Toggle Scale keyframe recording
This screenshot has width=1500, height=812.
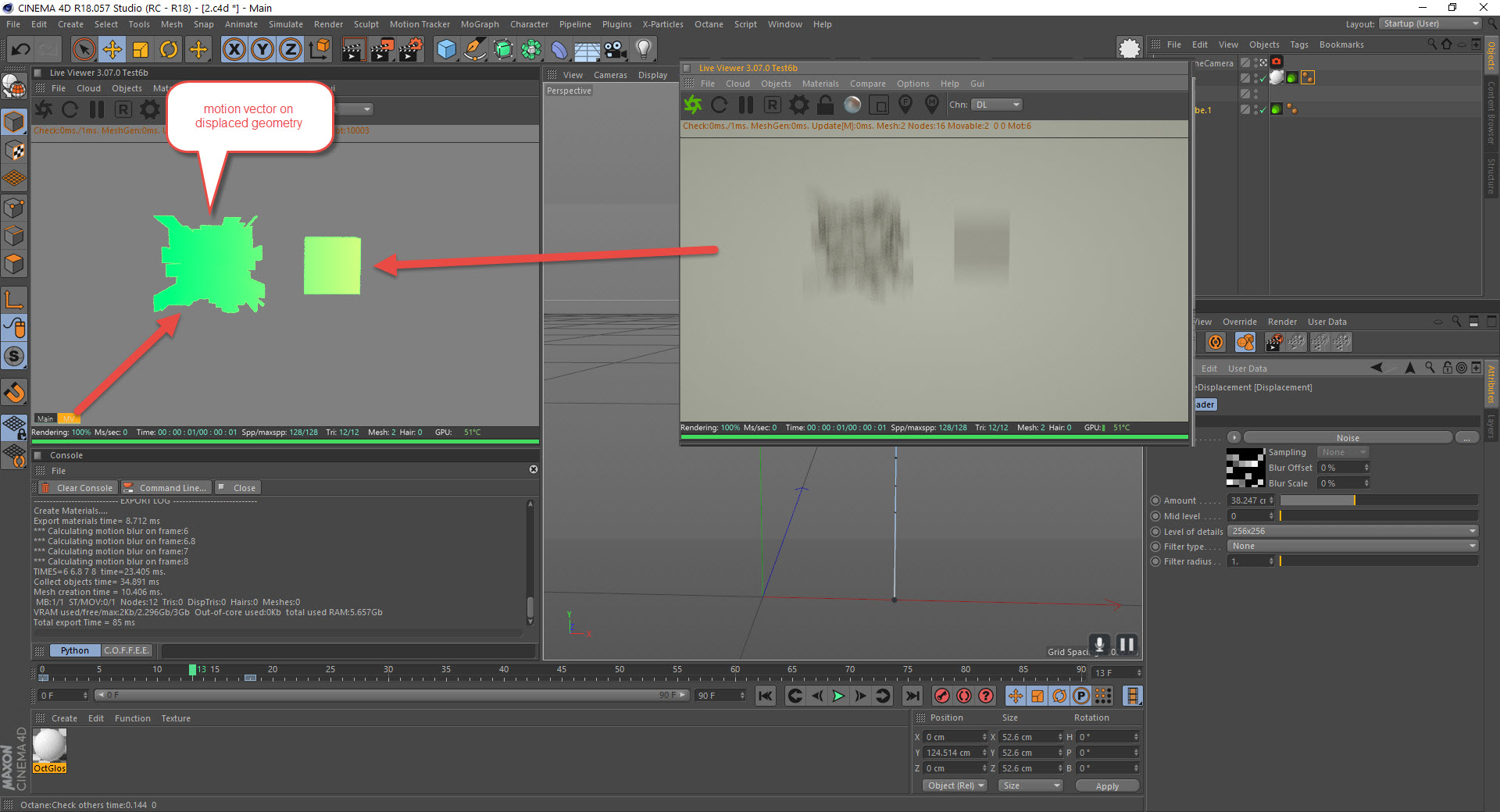coord(1037,696)
